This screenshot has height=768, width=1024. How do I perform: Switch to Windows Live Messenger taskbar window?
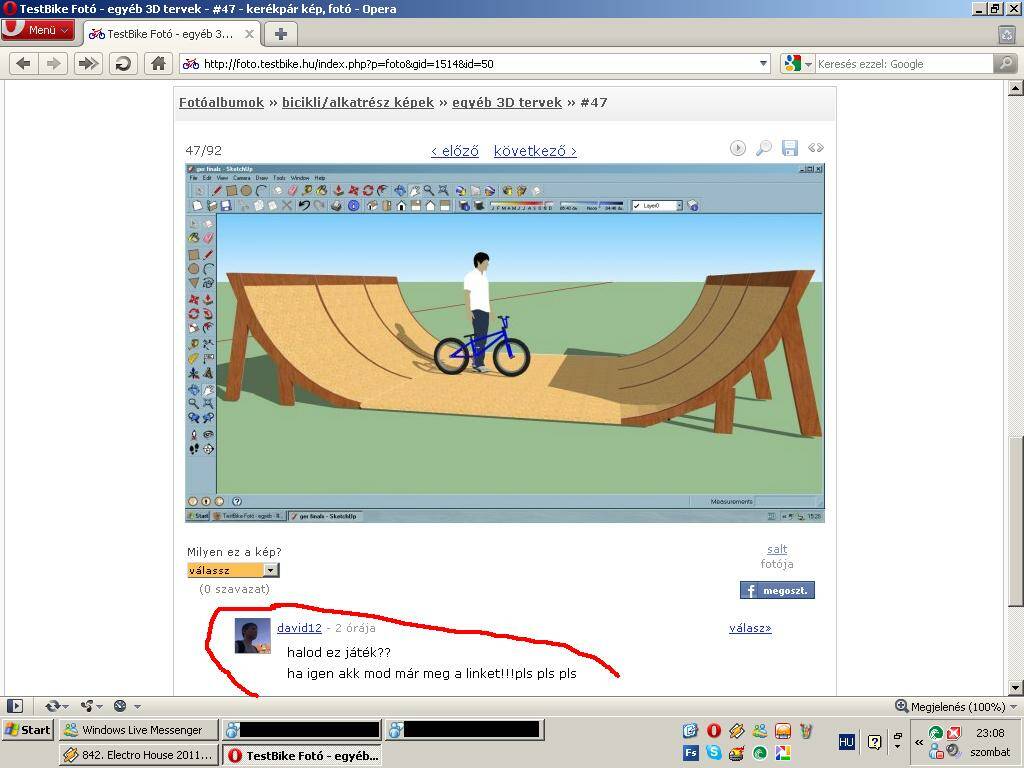(x=137, y=729)
